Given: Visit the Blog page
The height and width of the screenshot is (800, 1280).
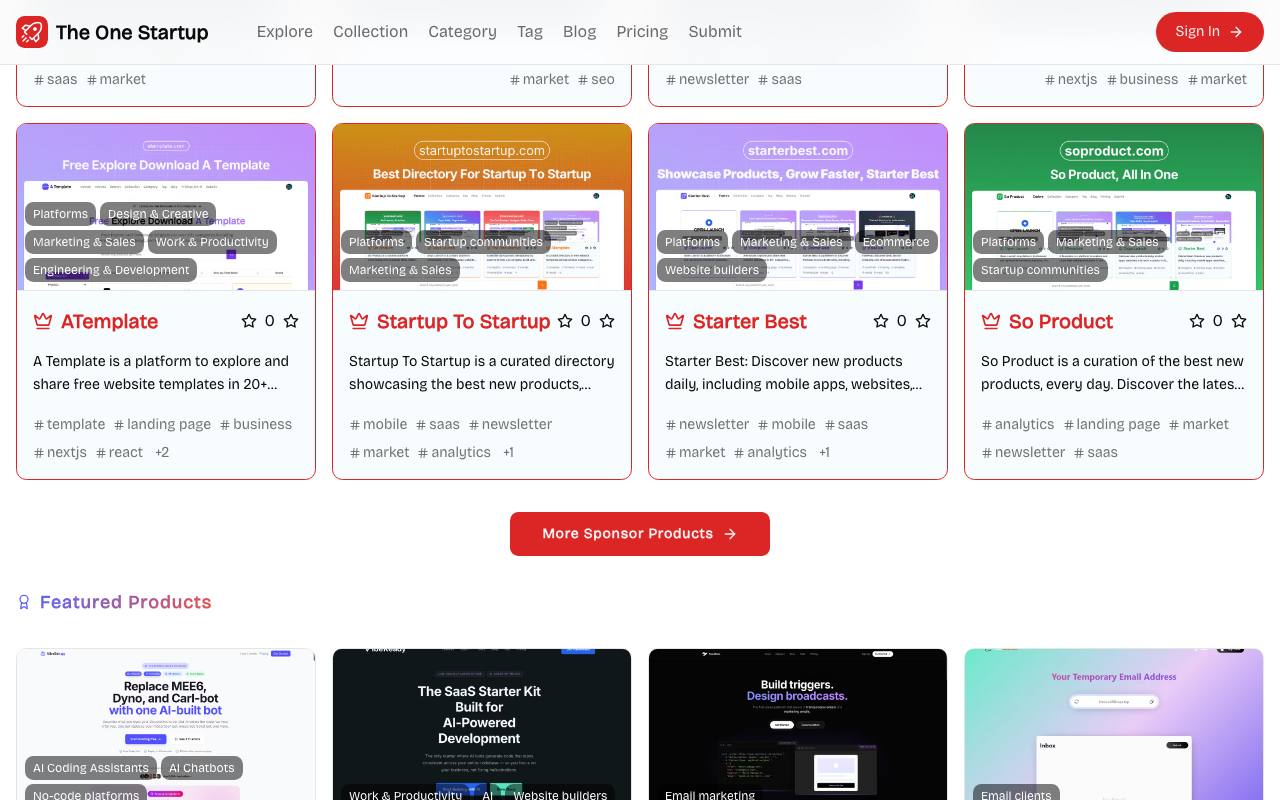Looking at the screenshot, I should [580, 32].
